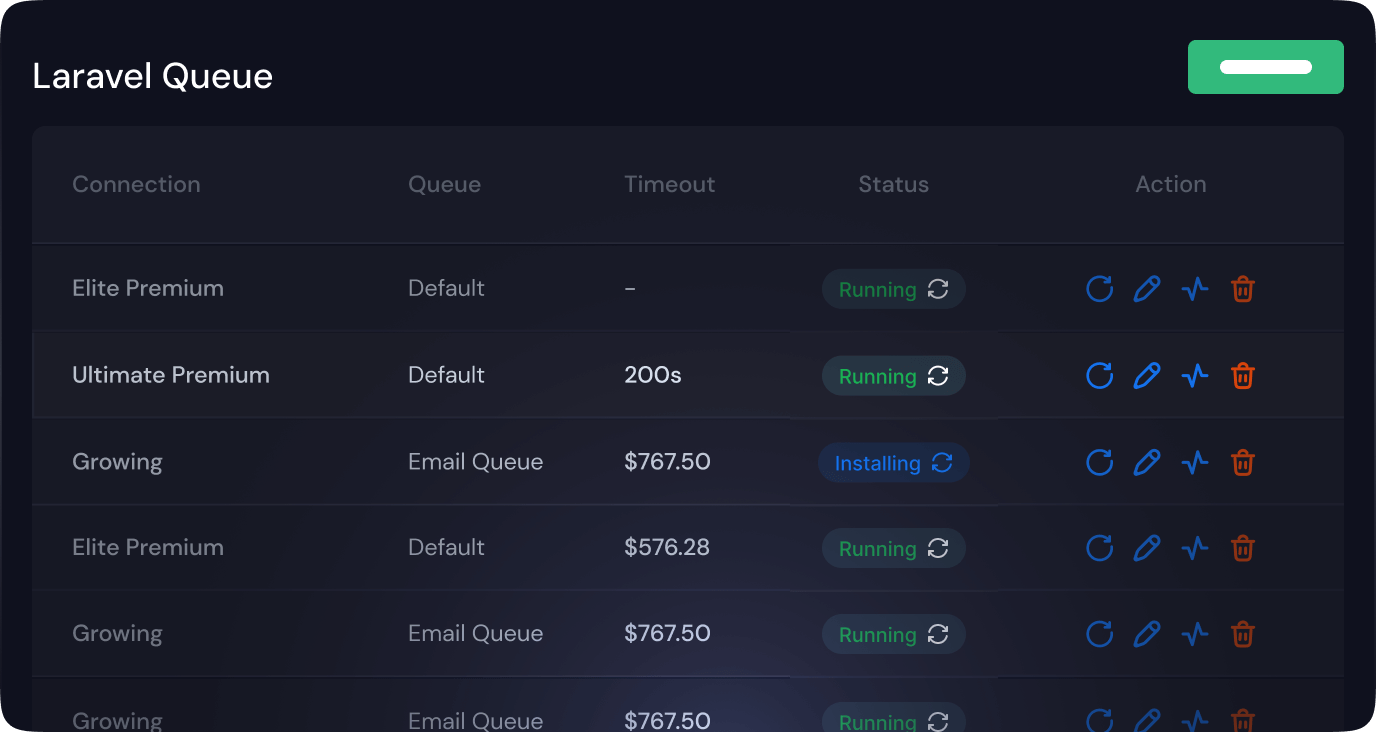
Task: Click the Installing status badge
Action: (x=893, y=463)
